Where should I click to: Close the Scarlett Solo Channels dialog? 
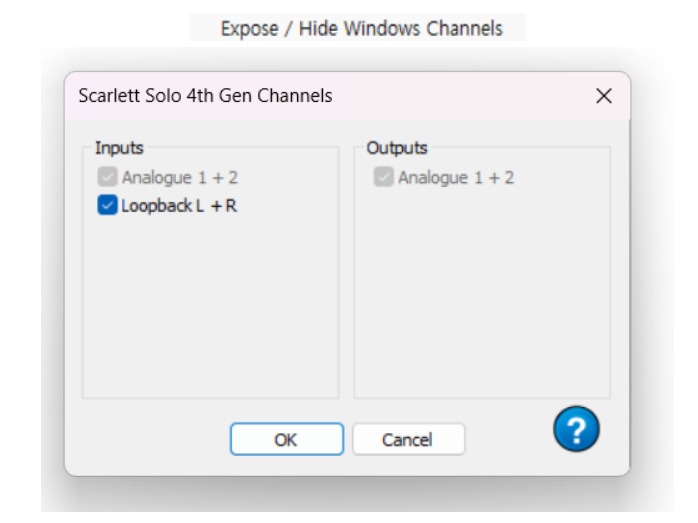[604, 96]
